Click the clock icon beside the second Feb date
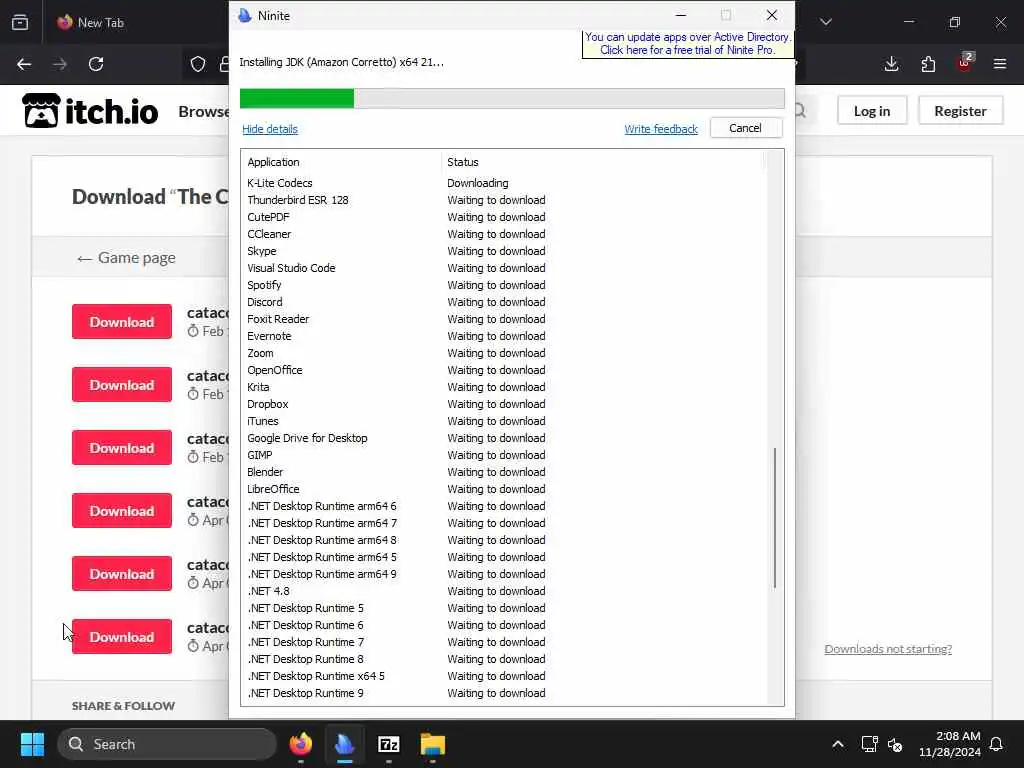The width and height of the screenshot is (1024, 768). tap(193, 394)
